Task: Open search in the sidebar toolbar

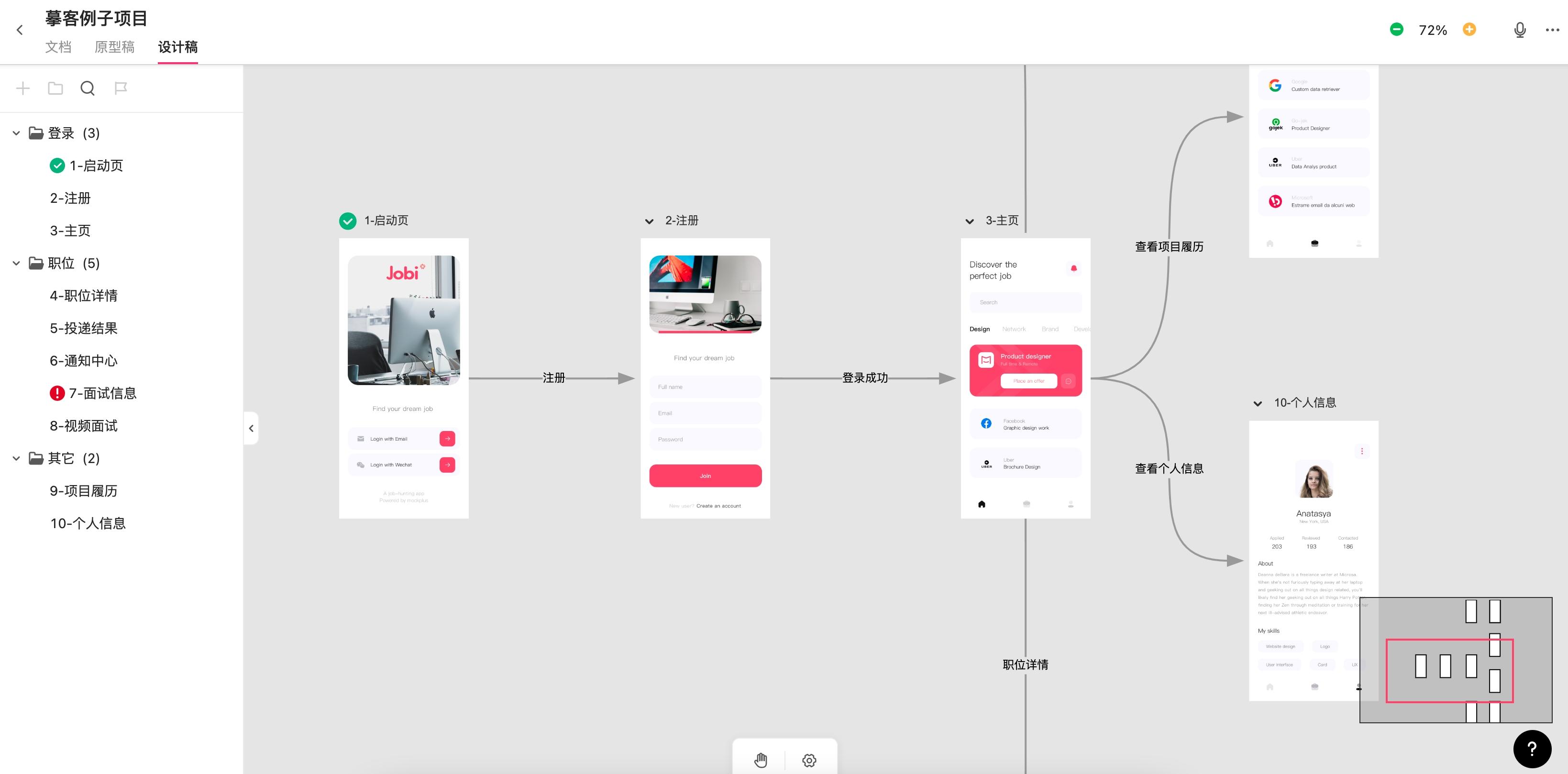Action: 88,88
